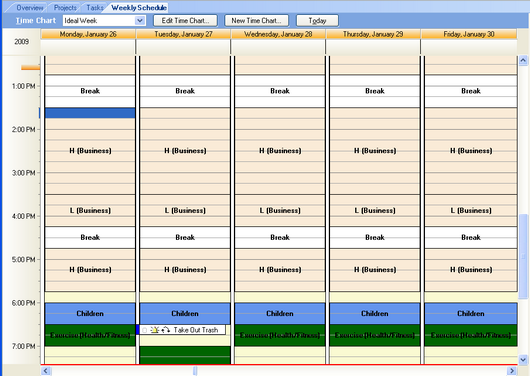Click the recurrence icon on Take Out Trash
This screenshot has height=376, width=530.
coord(165,330)
